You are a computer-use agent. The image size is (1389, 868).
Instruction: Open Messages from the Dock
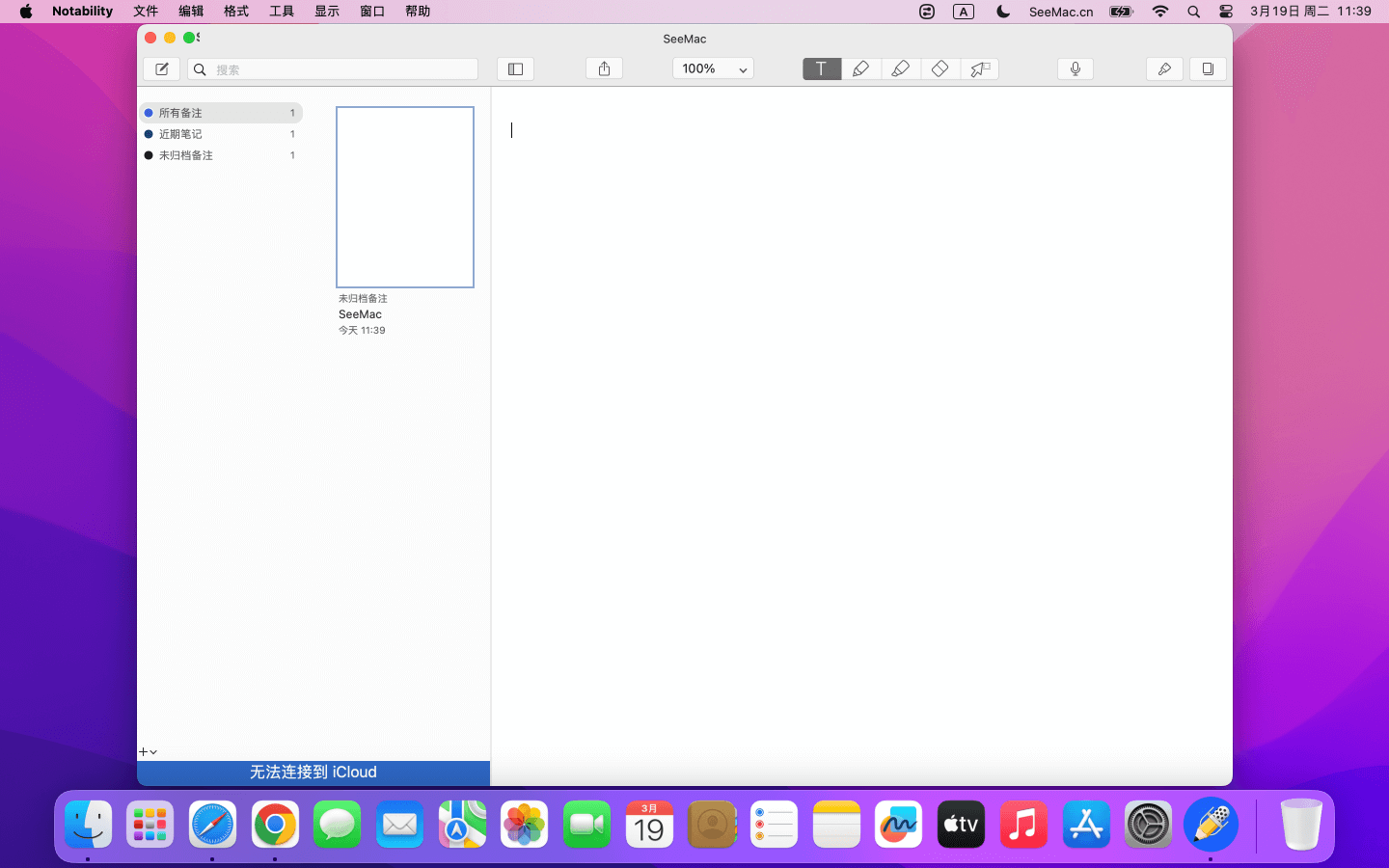(338, 825)
